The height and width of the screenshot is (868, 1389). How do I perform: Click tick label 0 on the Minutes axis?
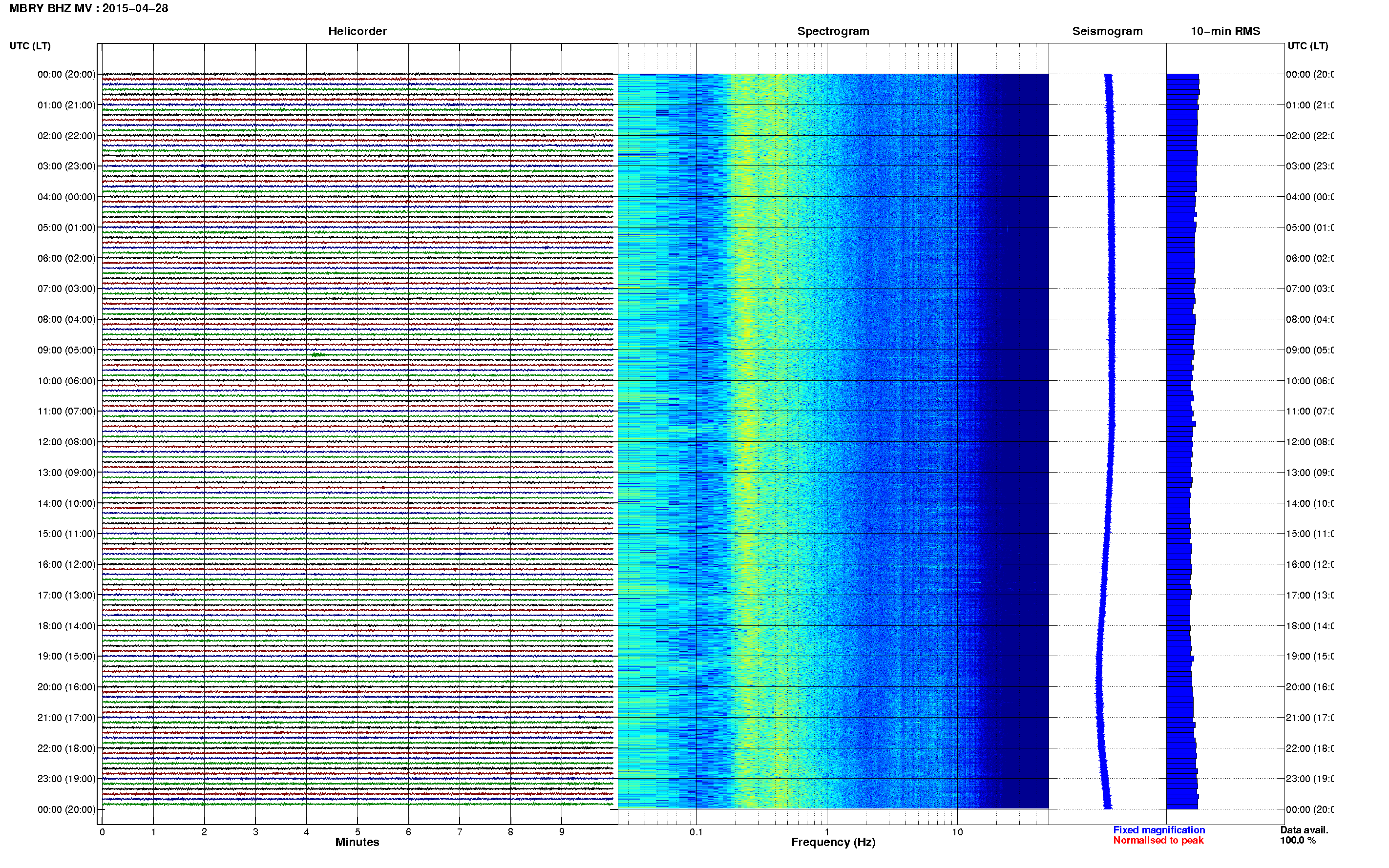pyautogui.click(x=102, y=832)
